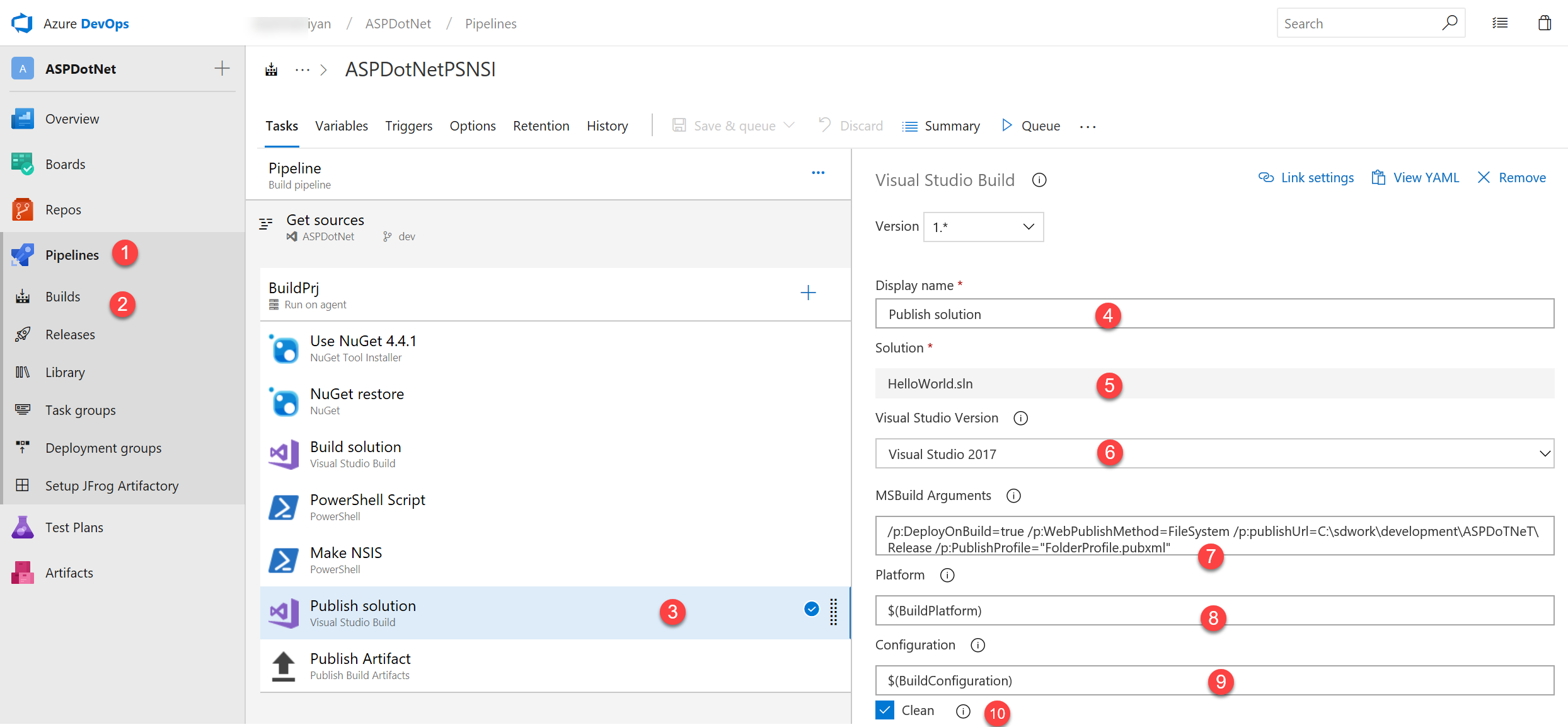The height and width of the screenshot is (727, 1568).
Task: Click the $(BuildConfiguration) field
Action: (x=1214, y=680)
